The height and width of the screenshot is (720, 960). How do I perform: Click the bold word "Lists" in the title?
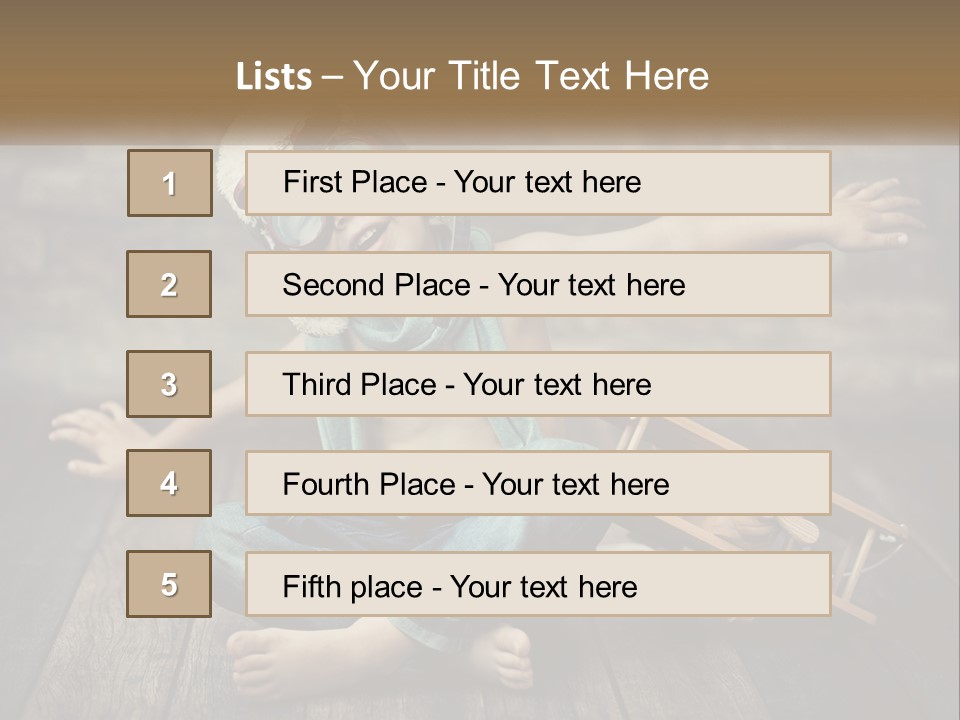tap(274, 77)
